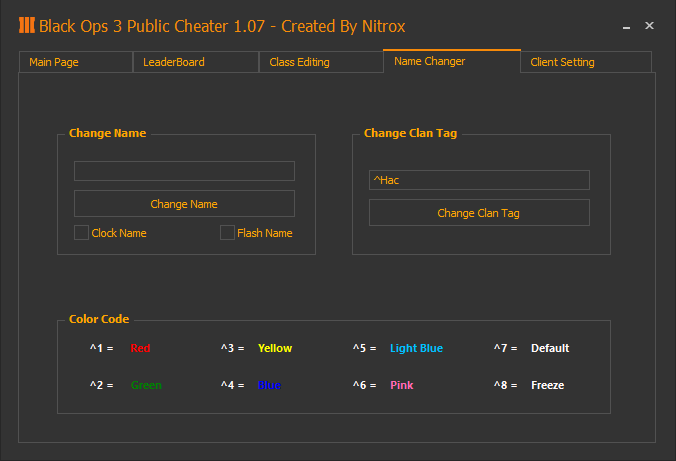Click the window title text by Nitrox

[222, 26]
